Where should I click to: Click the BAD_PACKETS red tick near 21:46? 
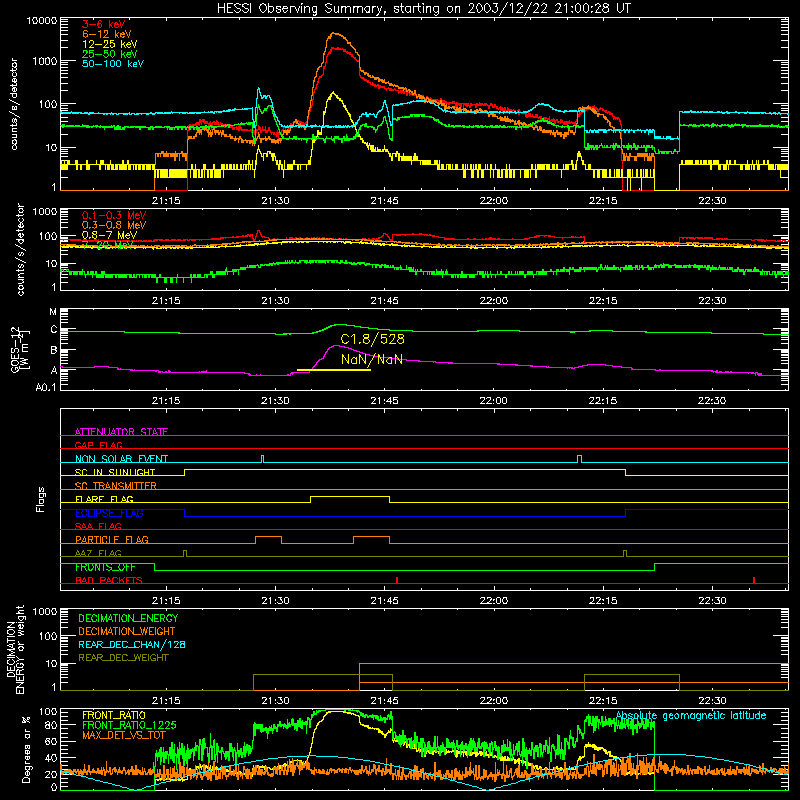click(397, 580)
